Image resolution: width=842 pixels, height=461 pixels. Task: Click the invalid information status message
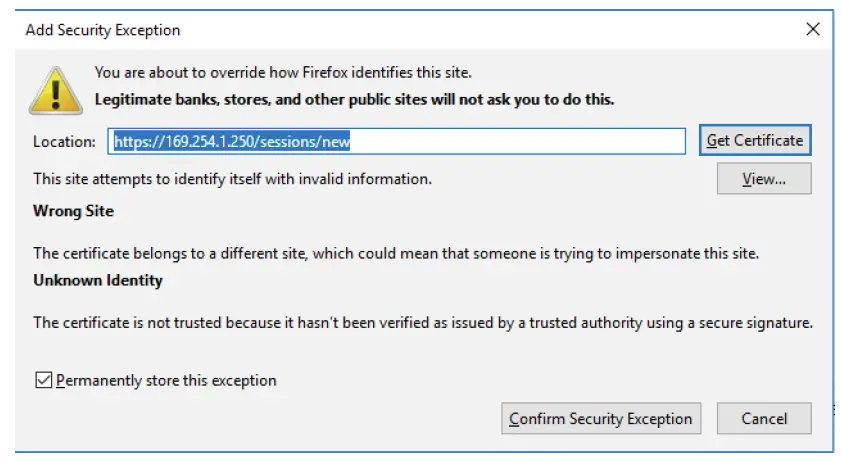(x=232, y=179)
